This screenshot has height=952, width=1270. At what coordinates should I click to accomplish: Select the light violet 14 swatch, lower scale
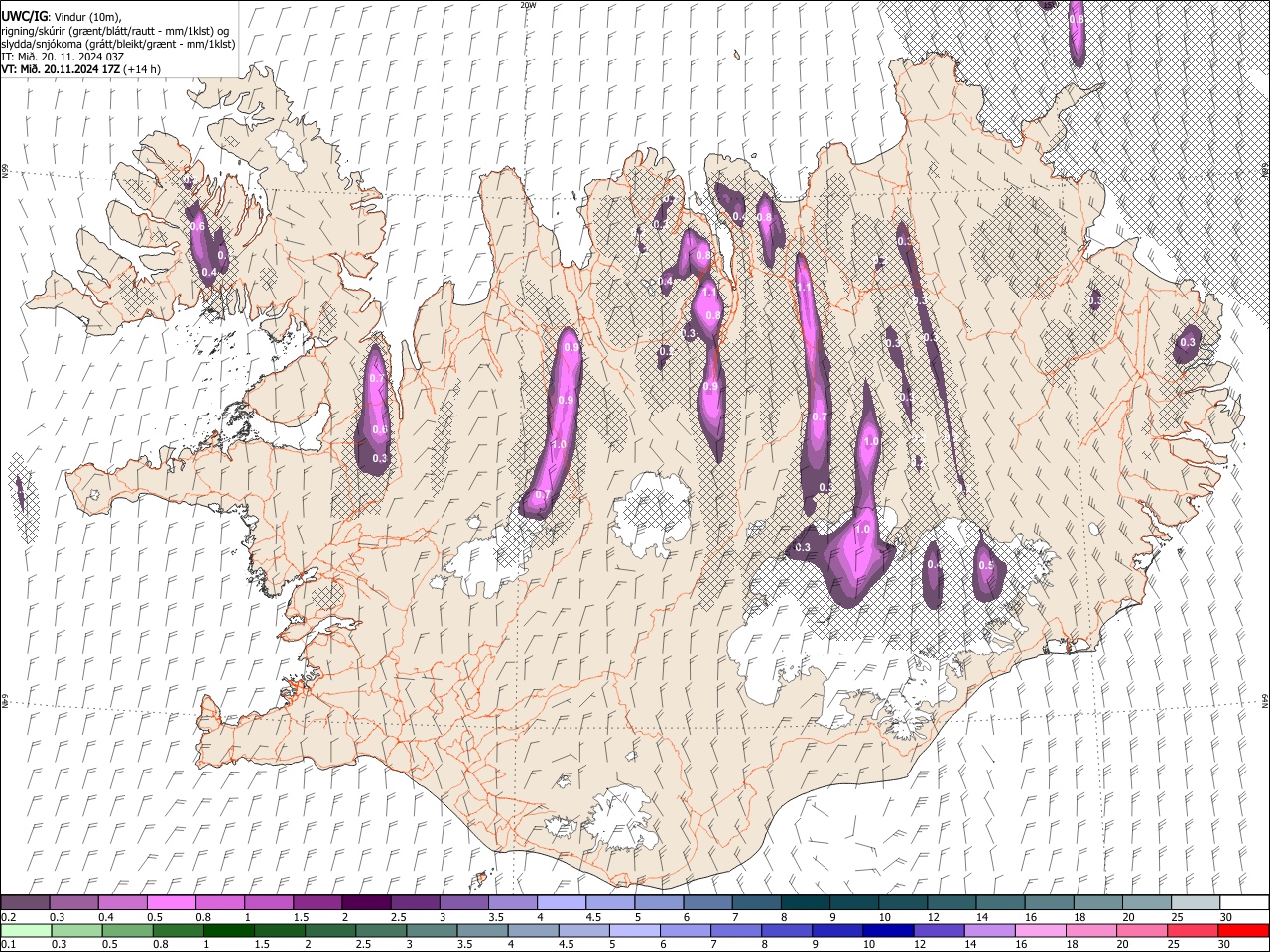(x=988, y=930)
